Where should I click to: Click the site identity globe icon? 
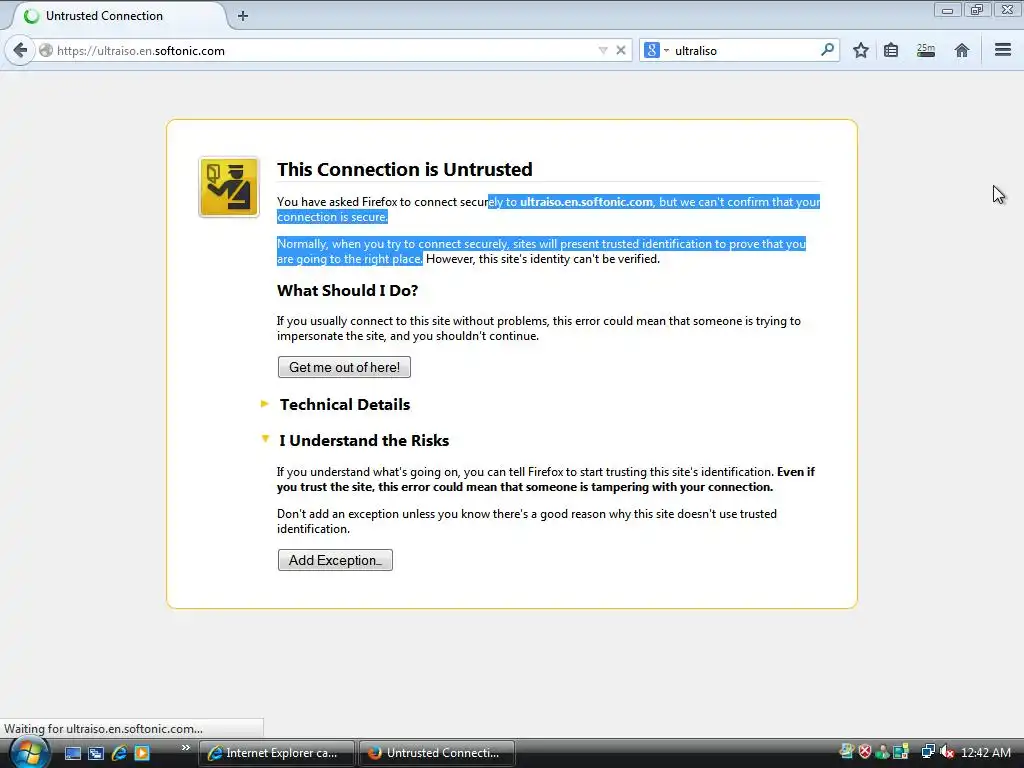point(46,50)
